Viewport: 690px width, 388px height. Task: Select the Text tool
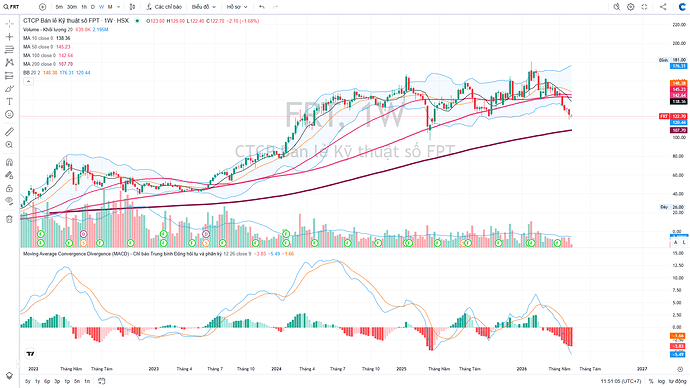point(9,101)
